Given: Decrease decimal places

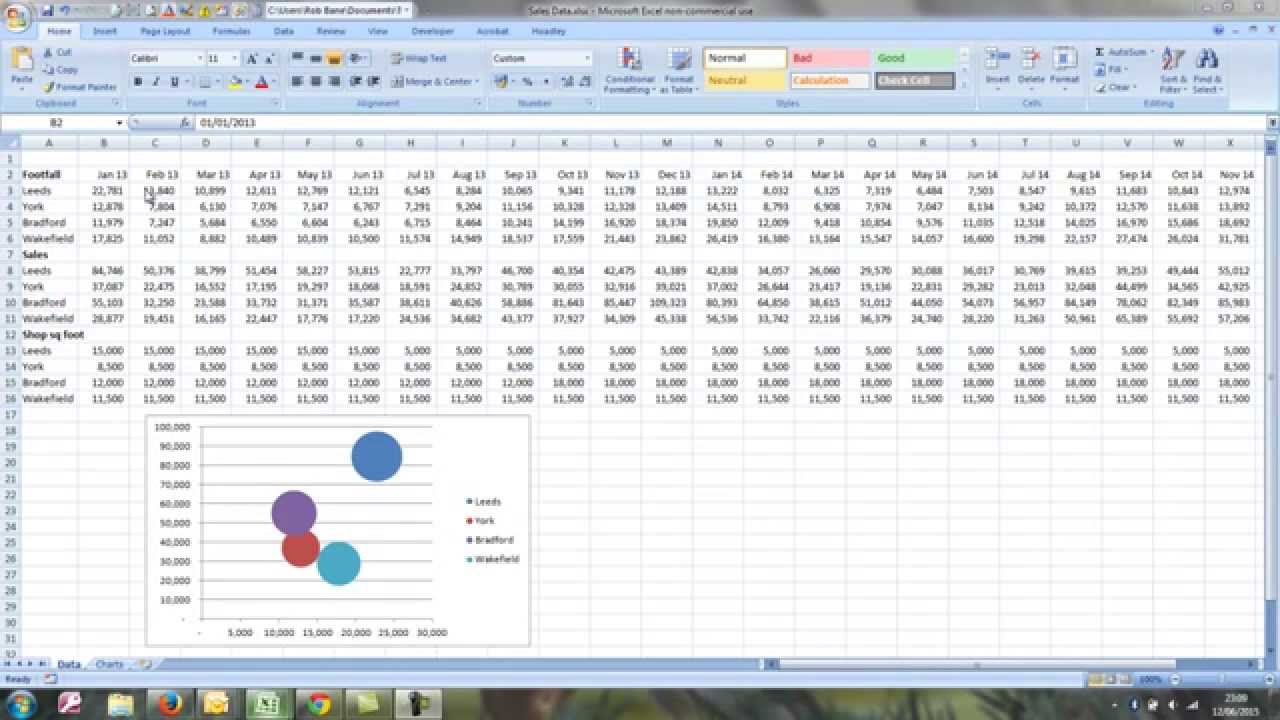Looking at the screenshot, I should (x=584, y=82).
